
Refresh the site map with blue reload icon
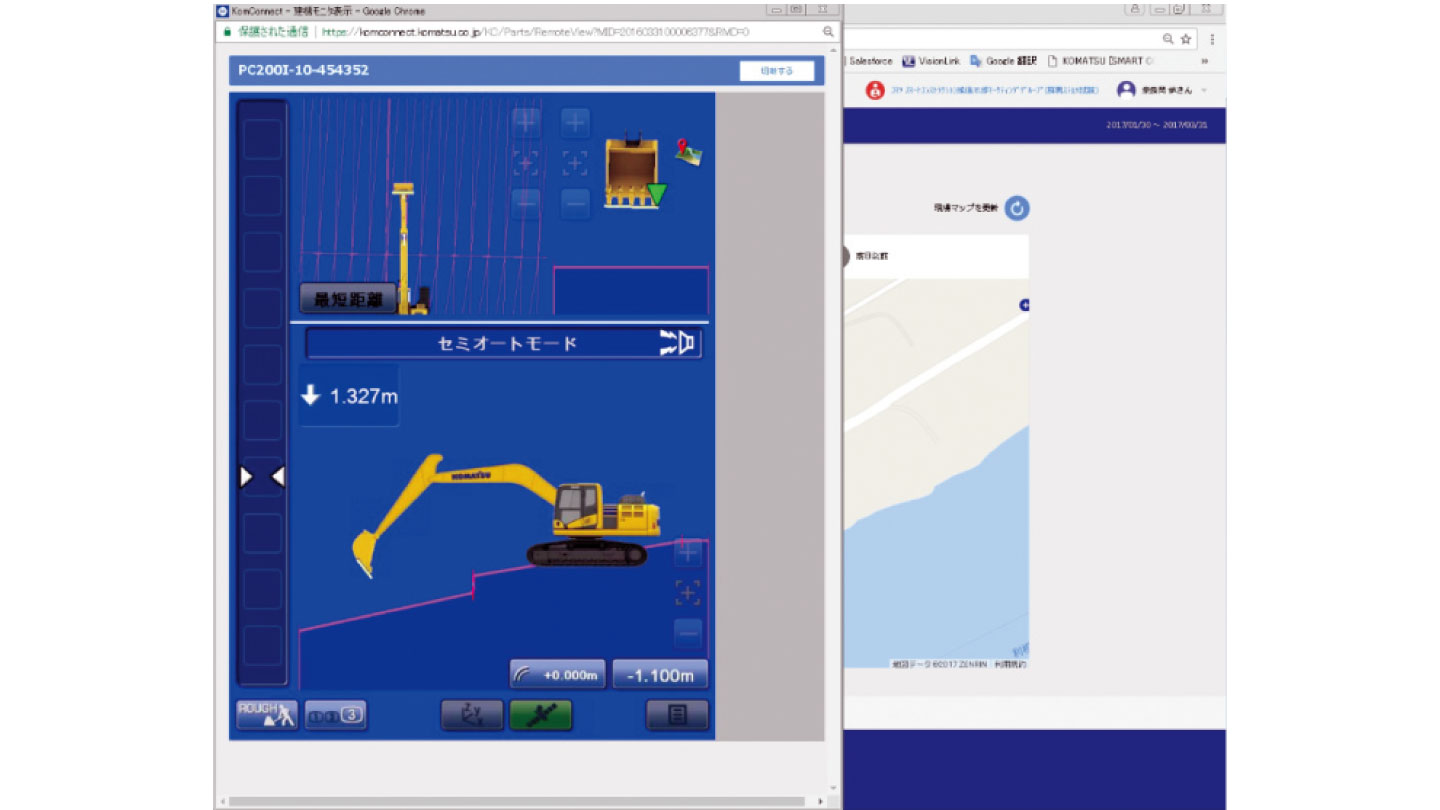pyautogui.click(x=1017, y=208)
